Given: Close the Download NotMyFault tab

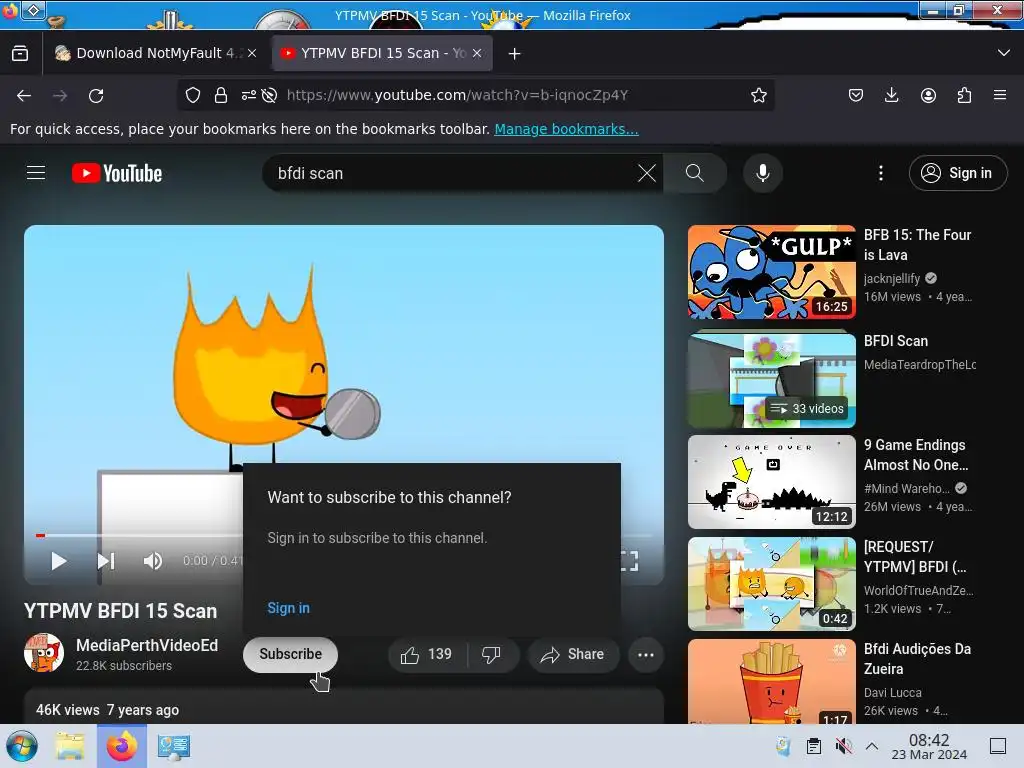Looking at the screenshot, I should (252, 54).
